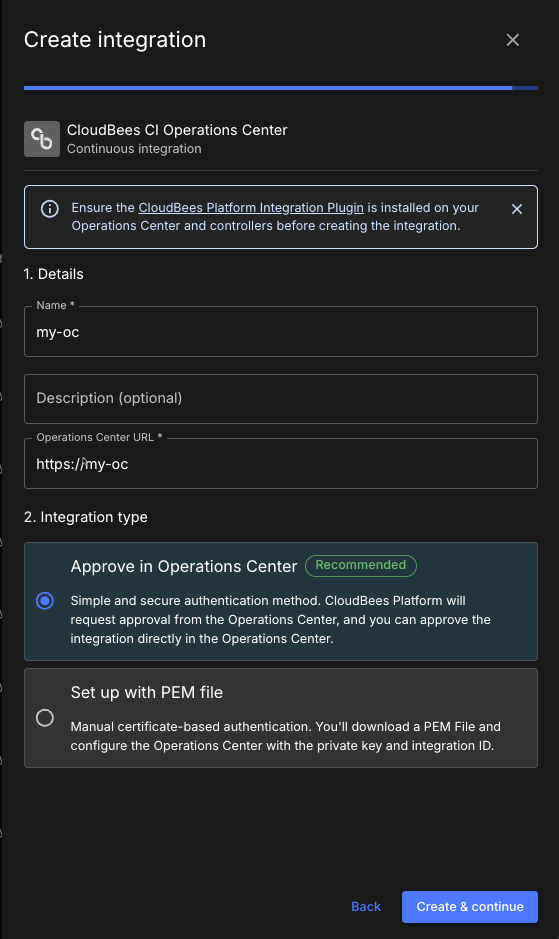Viewport: 559px width, 939px height.
Task: Focus the Description (optional) field
Action: (x=280, y=399)
